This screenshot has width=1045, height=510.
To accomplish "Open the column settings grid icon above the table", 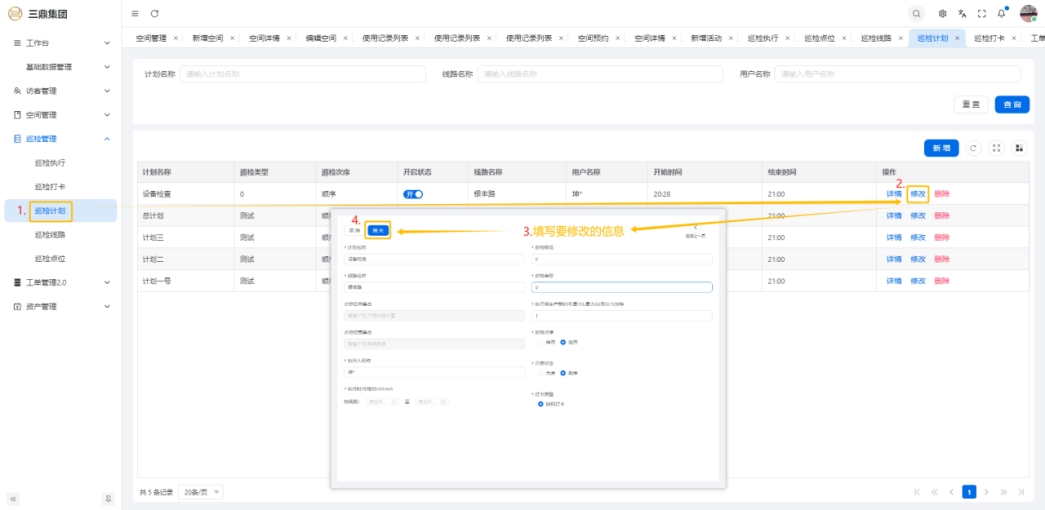I will pos(1019,148).
